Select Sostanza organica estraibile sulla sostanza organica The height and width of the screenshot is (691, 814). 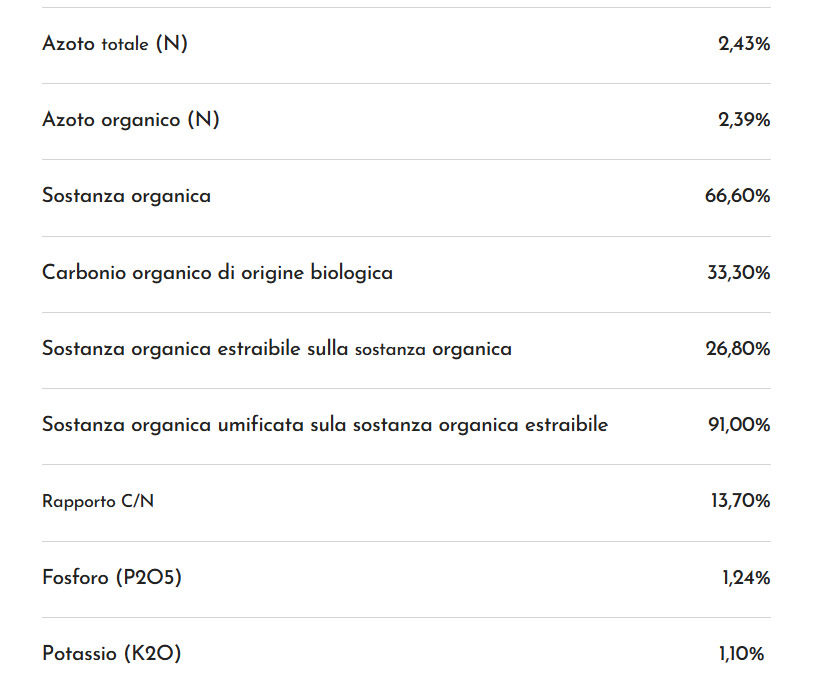click(277, 349)
